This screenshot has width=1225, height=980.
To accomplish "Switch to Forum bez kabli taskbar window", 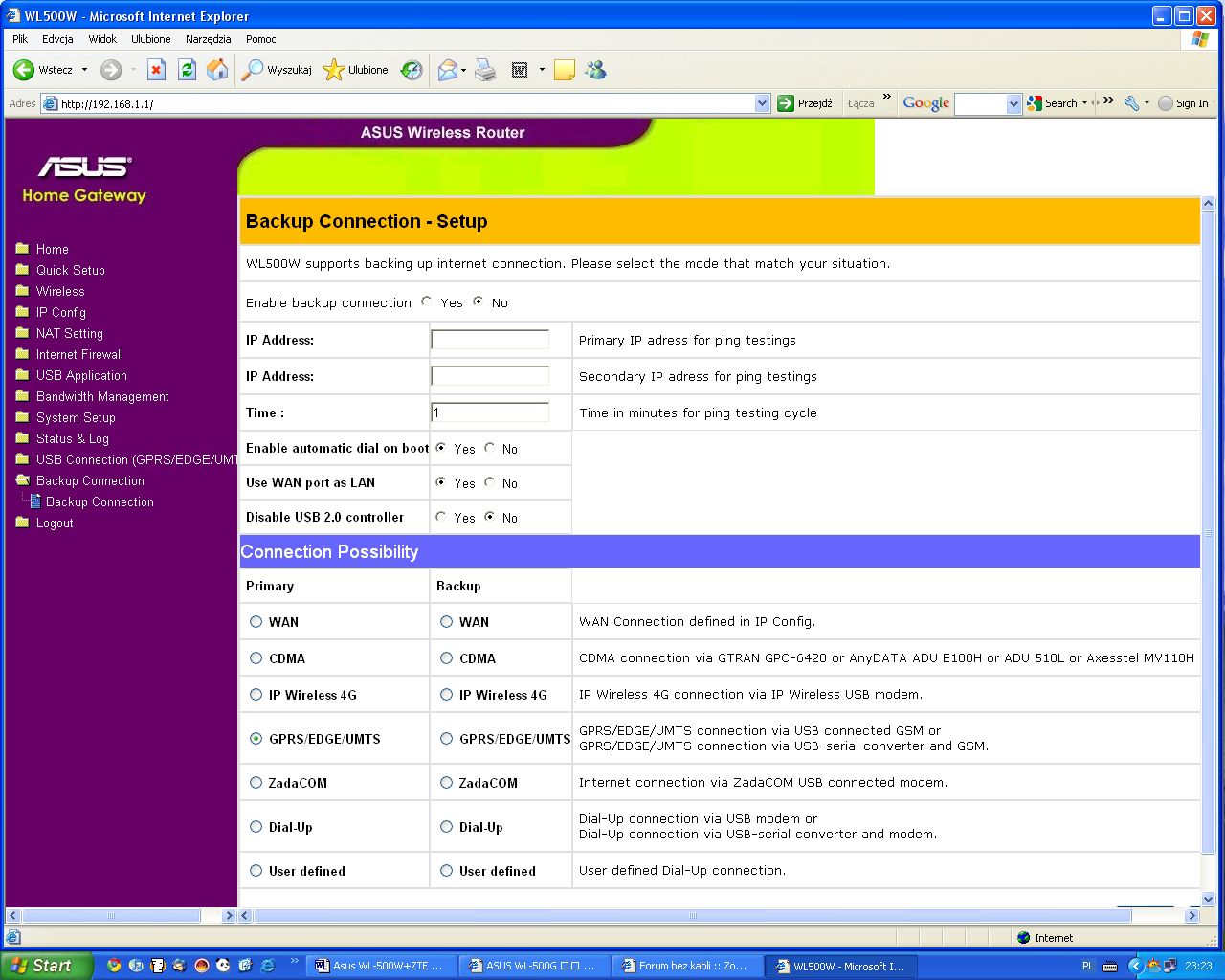I will [x=685, y=966].
